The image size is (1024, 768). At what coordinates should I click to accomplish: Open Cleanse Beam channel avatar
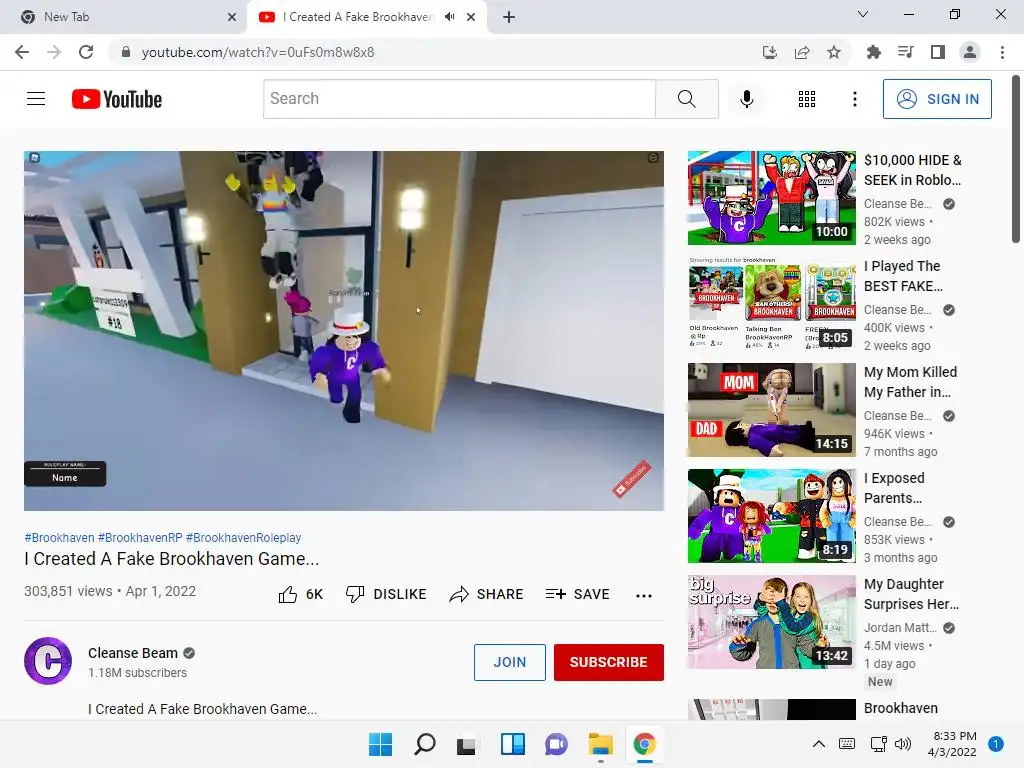48,661
